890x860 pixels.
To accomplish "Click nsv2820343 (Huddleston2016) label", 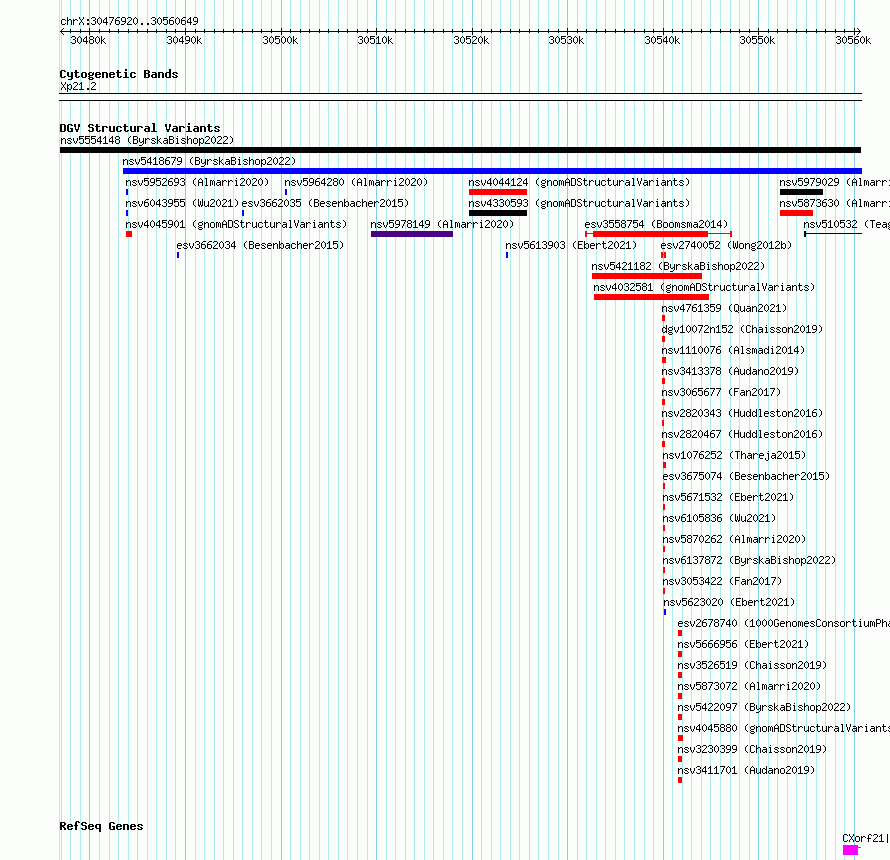I will pos(742,413).
